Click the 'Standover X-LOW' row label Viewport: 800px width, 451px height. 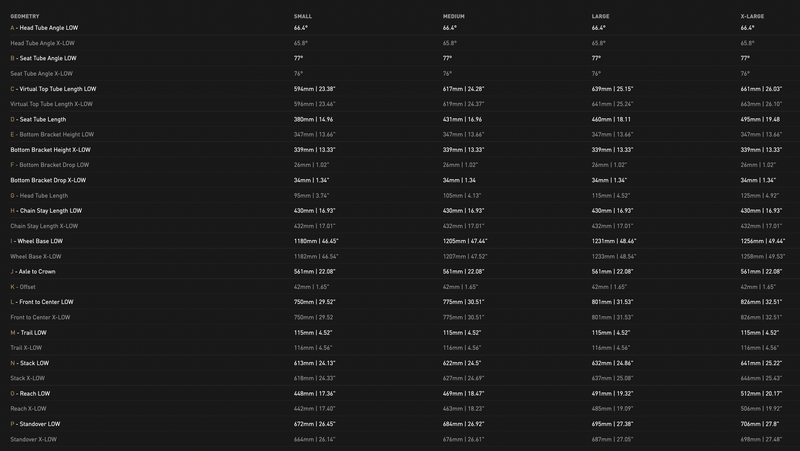click(34, 439)
